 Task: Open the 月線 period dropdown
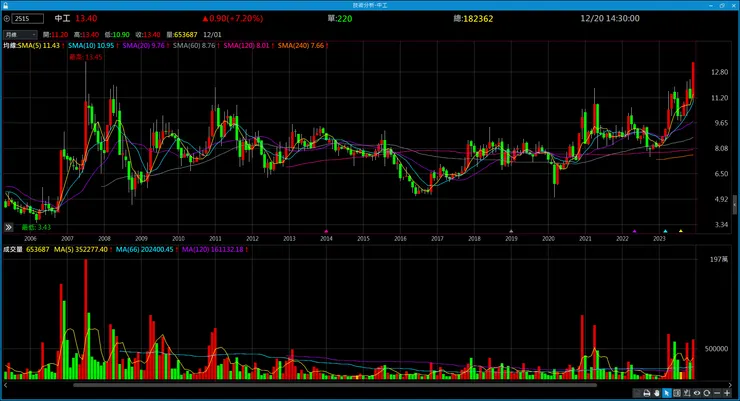click(20, 34)
